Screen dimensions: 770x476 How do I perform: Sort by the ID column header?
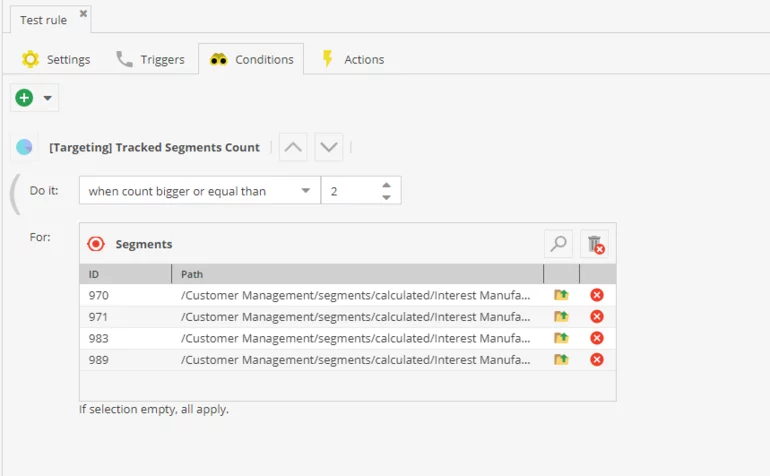[x=126, y=274]
